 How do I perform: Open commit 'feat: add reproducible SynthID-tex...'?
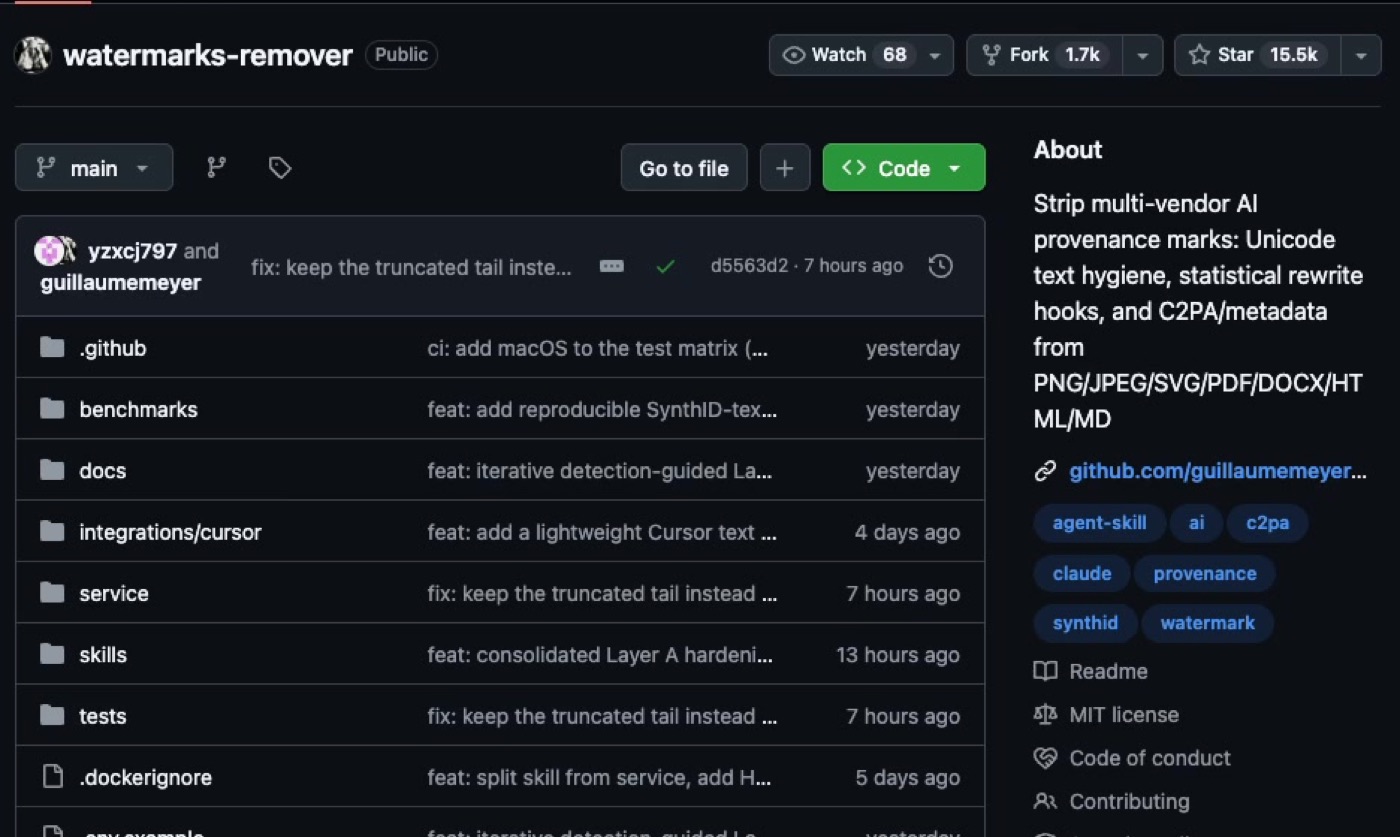coord(602,409)
